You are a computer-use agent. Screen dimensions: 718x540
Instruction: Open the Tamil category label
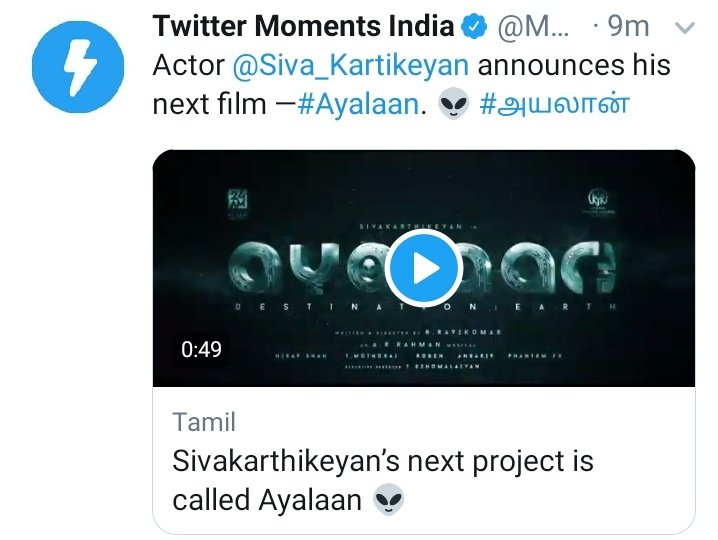[x=204, y=422]
